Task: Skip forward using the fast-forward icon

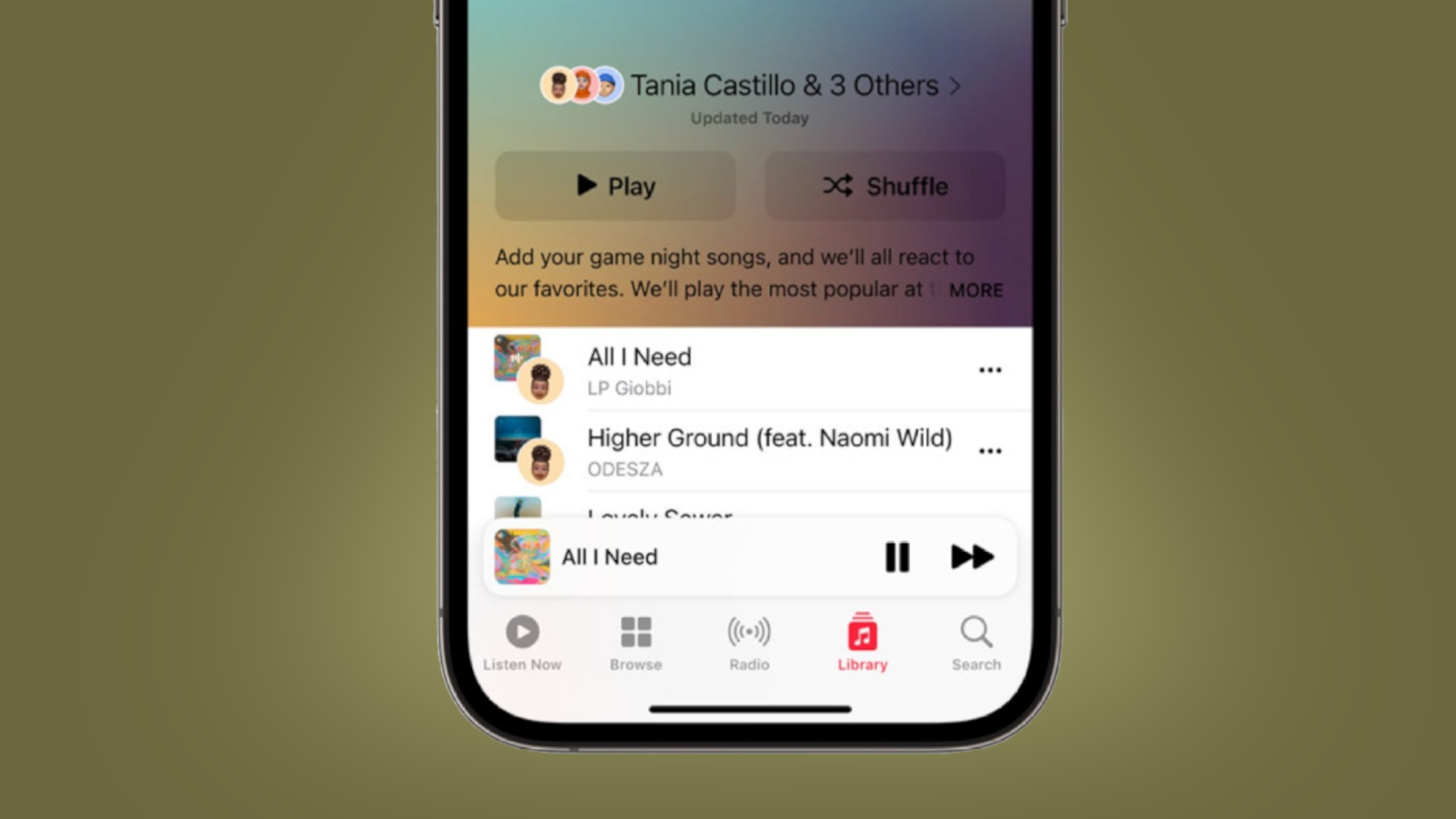Action: click(971, 557)
